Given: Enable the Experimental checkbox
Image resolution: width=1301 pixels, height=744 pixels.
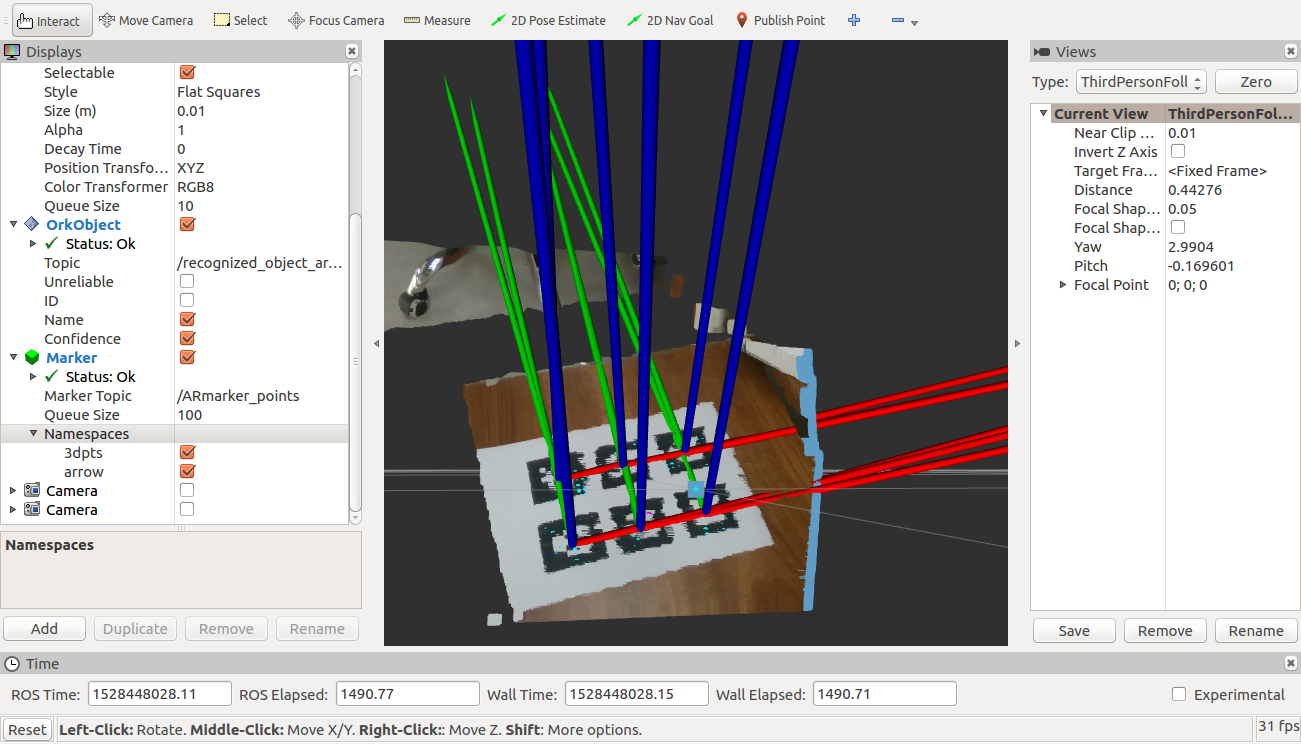Looking at the screenshot, I should point(1179,694).
